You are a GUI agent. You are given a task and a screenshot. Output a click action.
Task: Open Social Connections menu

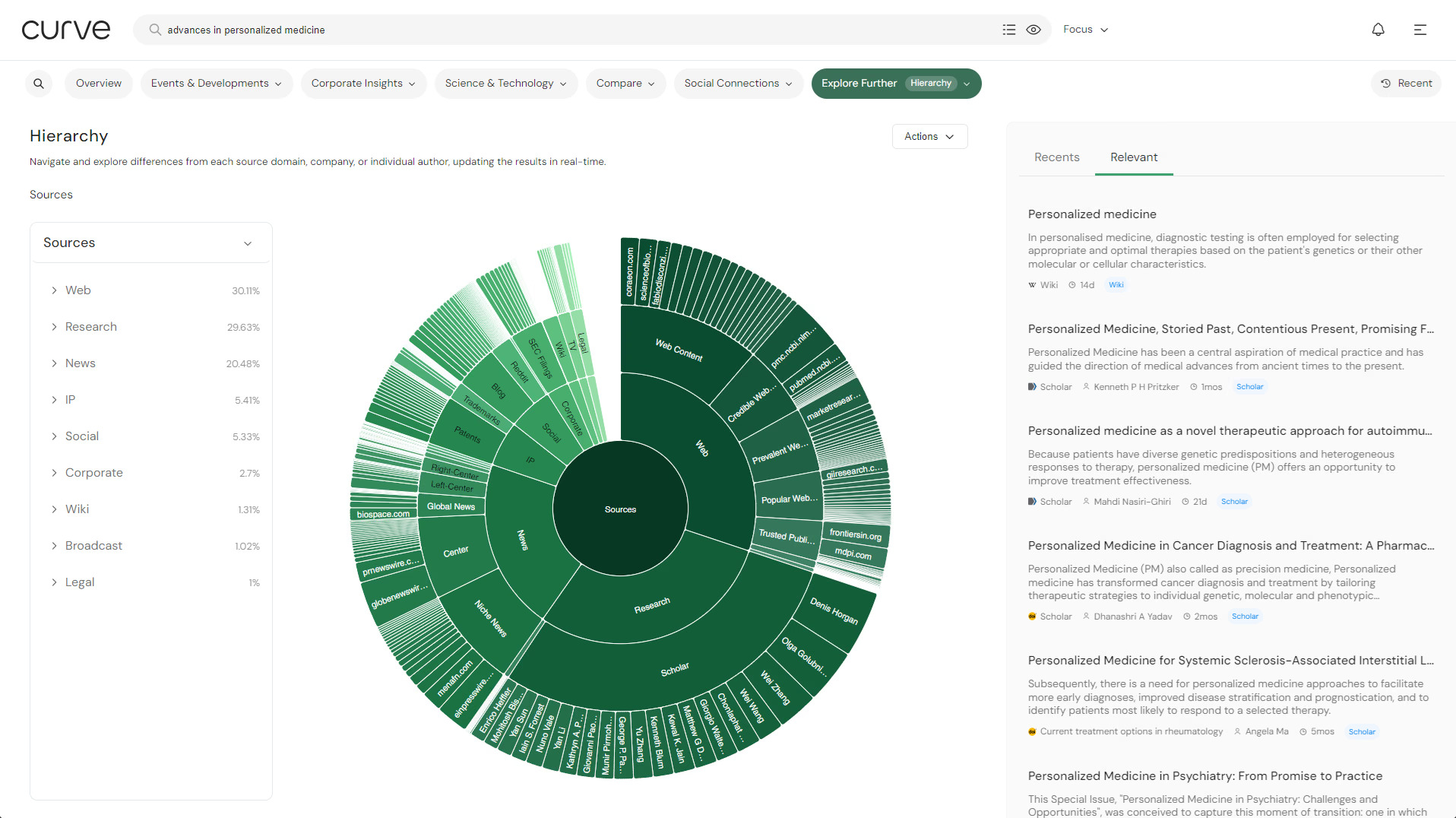coord(738,84)
